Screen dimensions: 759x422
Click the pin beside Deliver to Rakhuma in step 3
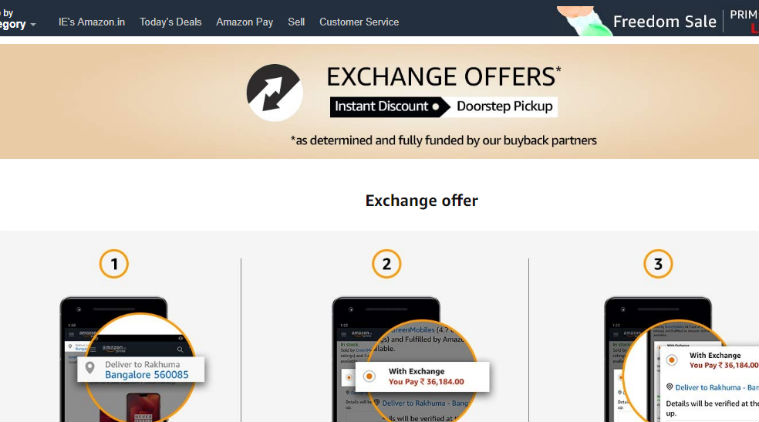pos(669,387)
